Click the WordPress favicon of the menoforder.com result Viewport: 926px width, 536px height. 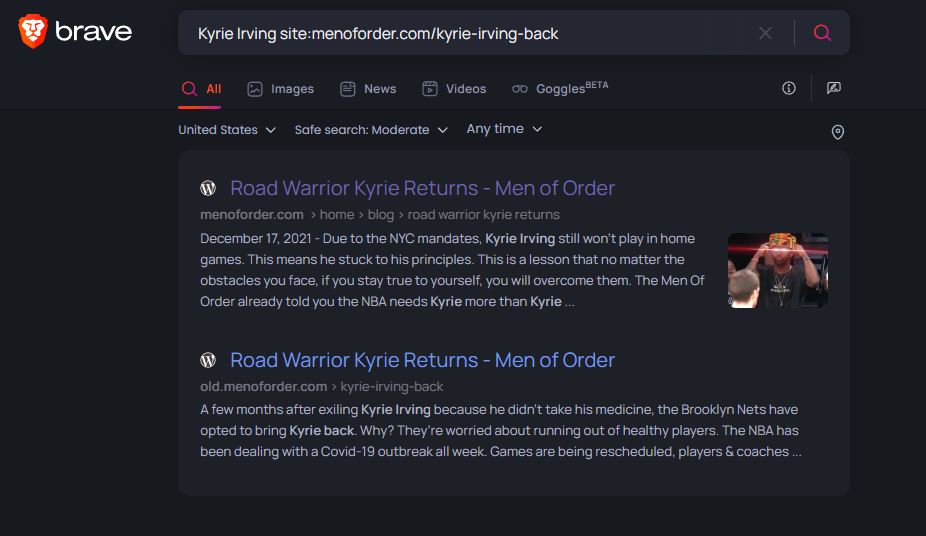pyautogui.click(x=208, y=188)
